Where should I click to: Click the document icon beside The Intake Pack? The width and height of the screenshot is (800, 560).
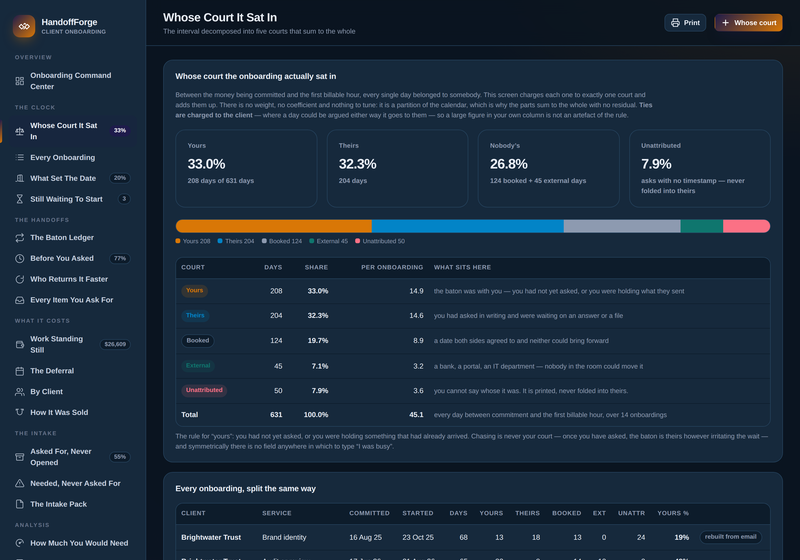coord(19,504)
